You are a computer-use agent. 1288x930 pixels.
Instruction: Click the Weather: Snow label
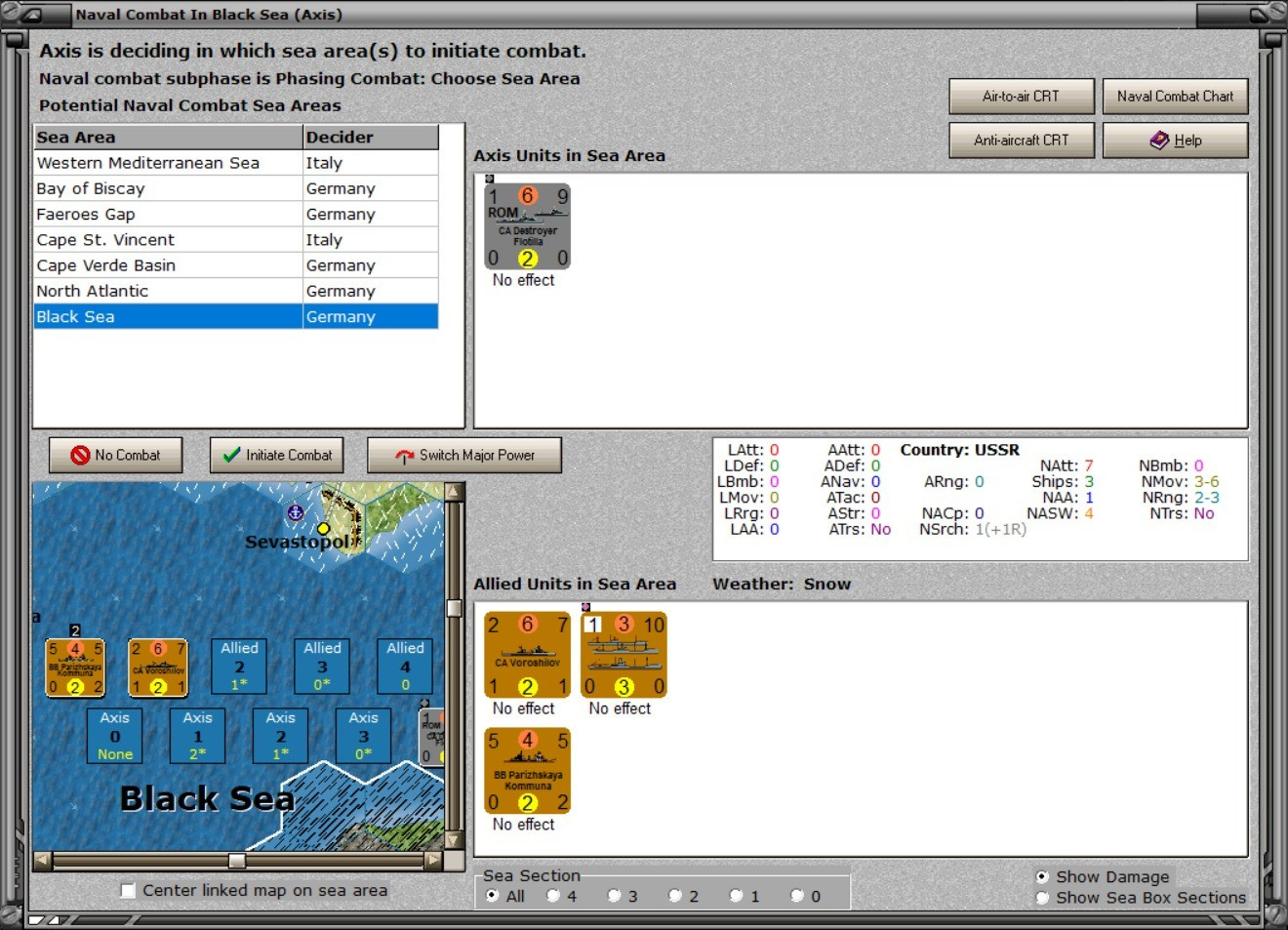point(782,584)
